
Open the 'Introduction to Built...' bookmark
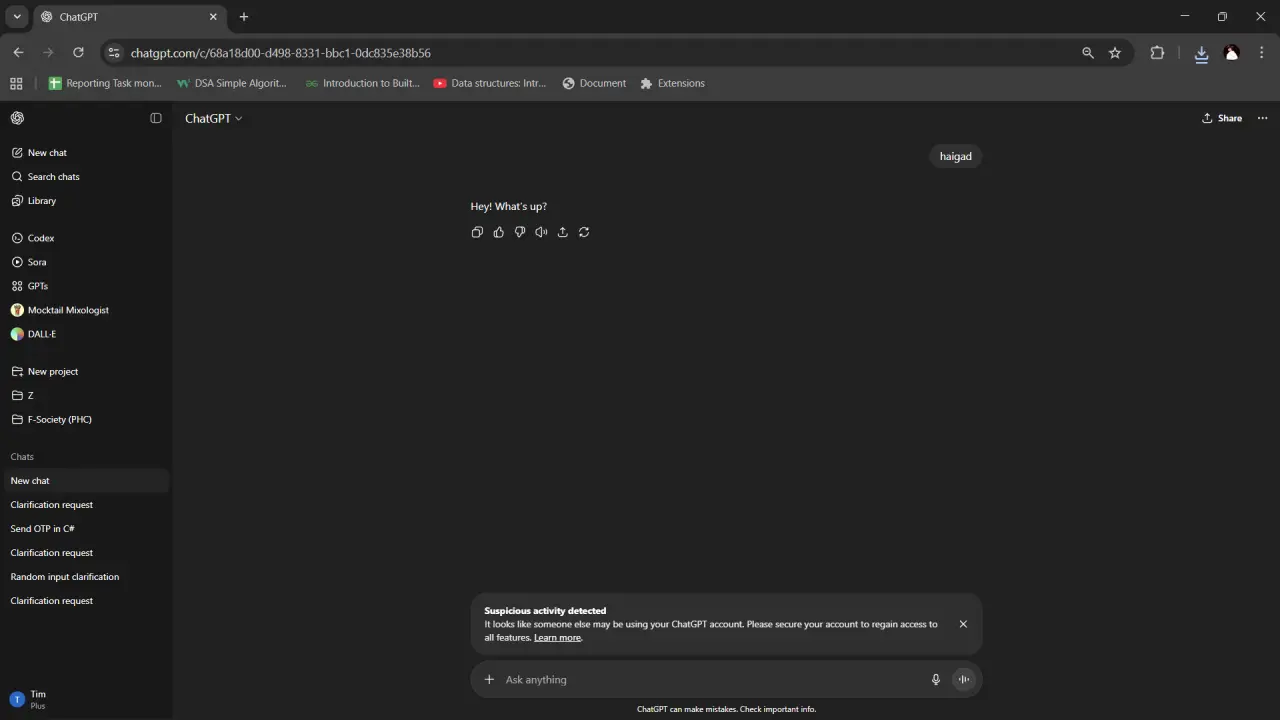click(x=363, y=84)
